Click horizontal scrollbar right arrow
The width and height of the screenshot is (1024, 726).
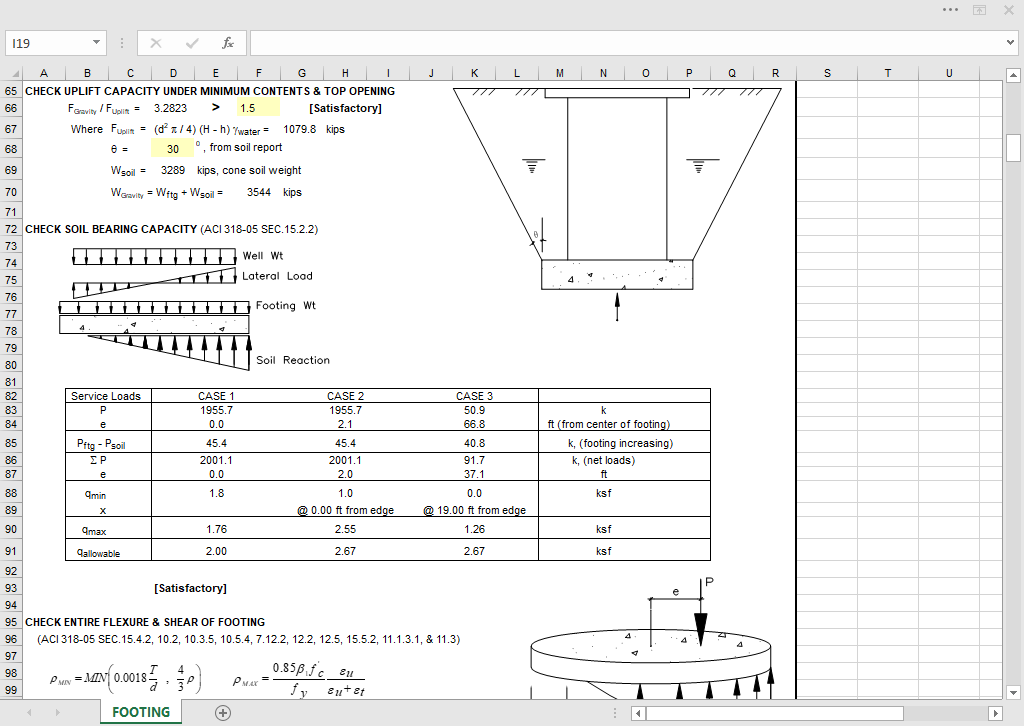point(995,714)
